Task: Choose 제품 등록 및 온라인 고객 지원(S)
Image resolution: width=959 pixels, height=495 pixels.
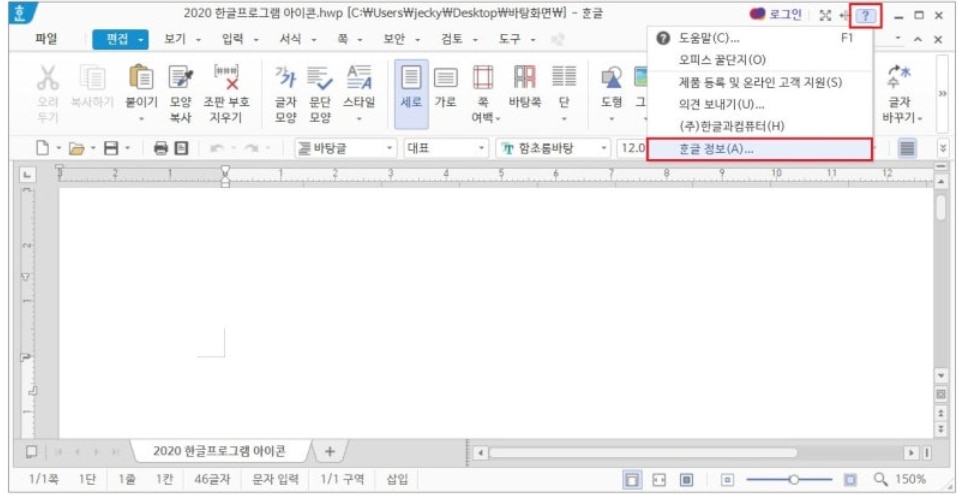Action: coord(759,83)
